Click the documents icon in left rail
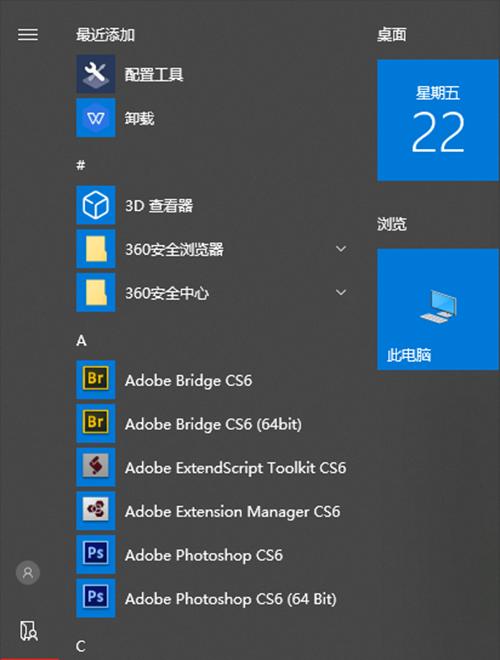 [x=28, y=631]
